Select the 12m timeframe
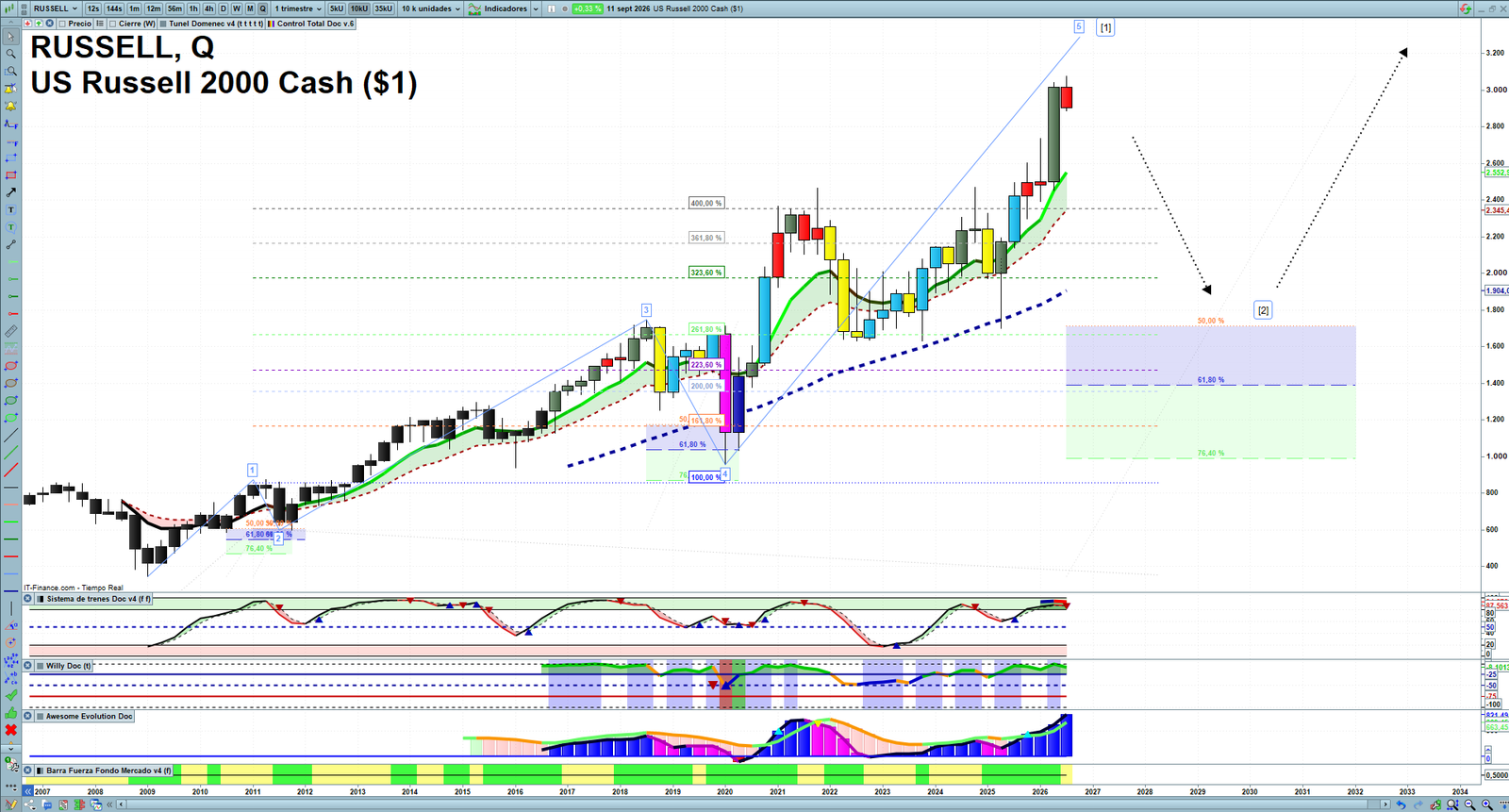Image resolution: width=1509 pixels, height=812 pixels. tap(154, 8)
